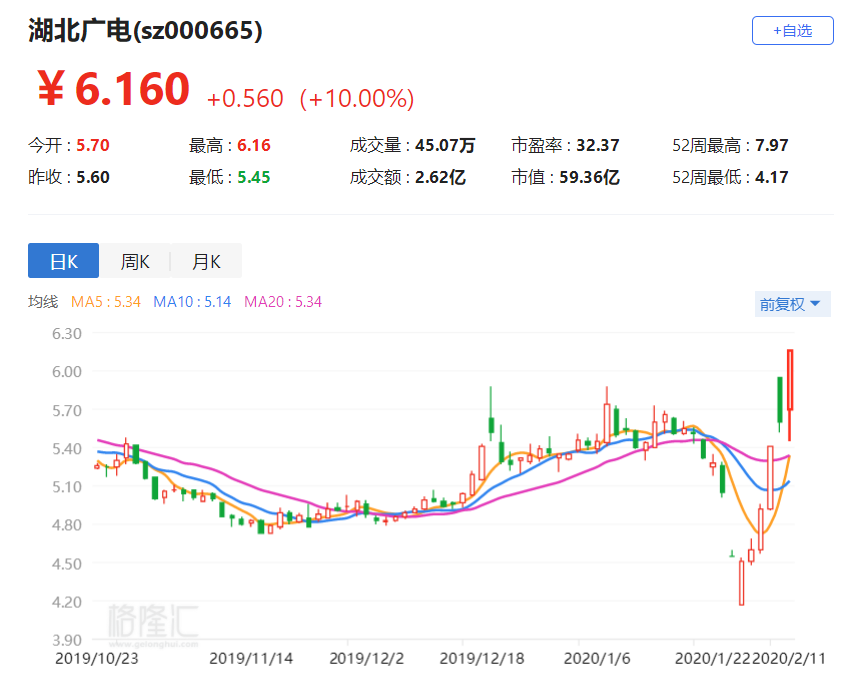Click the y-axis label 4.50
Screen dimensions: 848x674
[x=67, y=563]
